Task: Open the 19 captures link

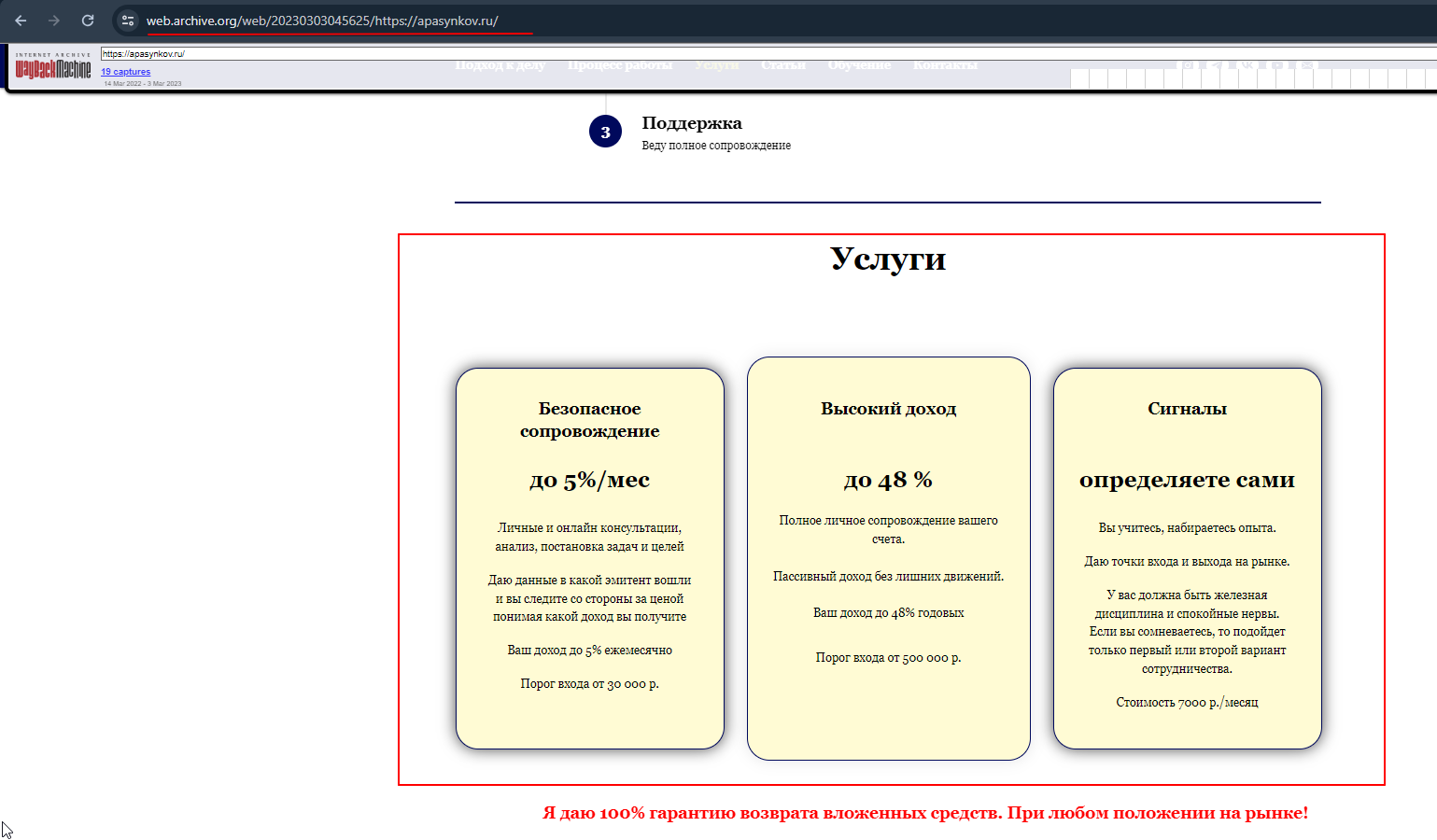Action: pyautogui.click(x=125, y=72)
